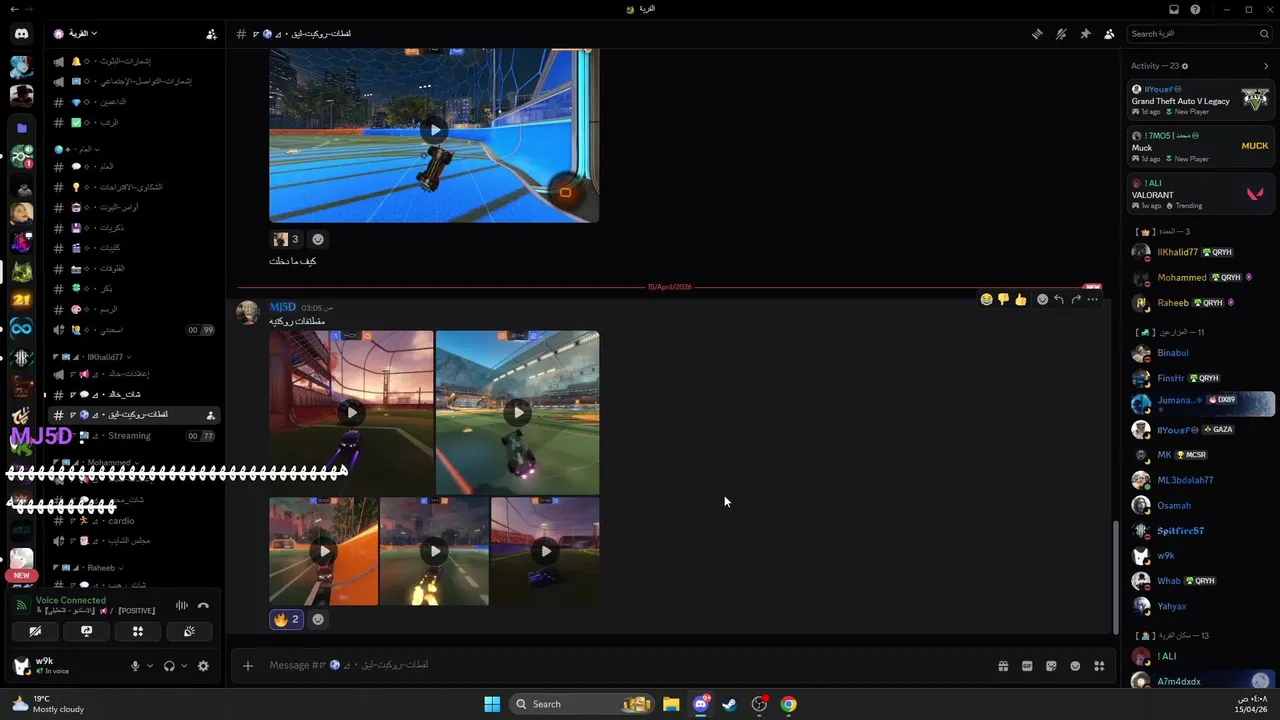
Task: Play the bottom middle boost video clip
Action: coord(434,551)
